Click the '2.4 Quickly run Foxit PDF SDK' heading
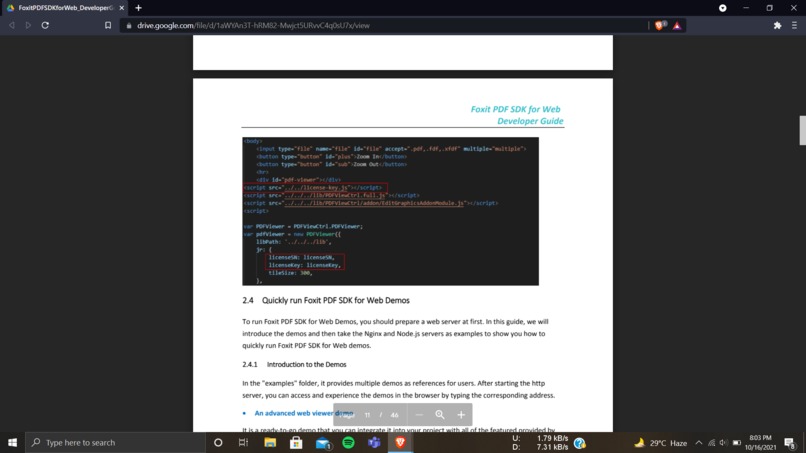This screenshot has height=453, width=806. 326,300
